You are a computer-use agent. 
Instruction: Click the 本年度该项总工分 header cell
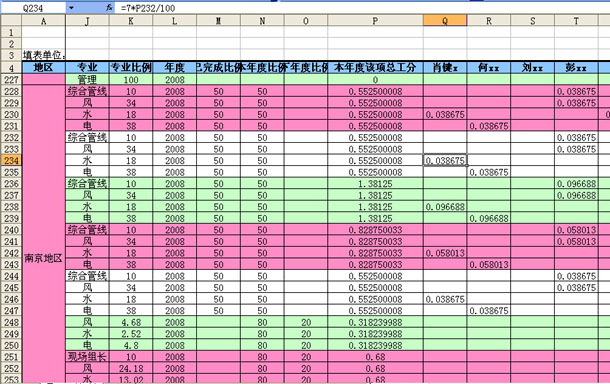point(375,68)
